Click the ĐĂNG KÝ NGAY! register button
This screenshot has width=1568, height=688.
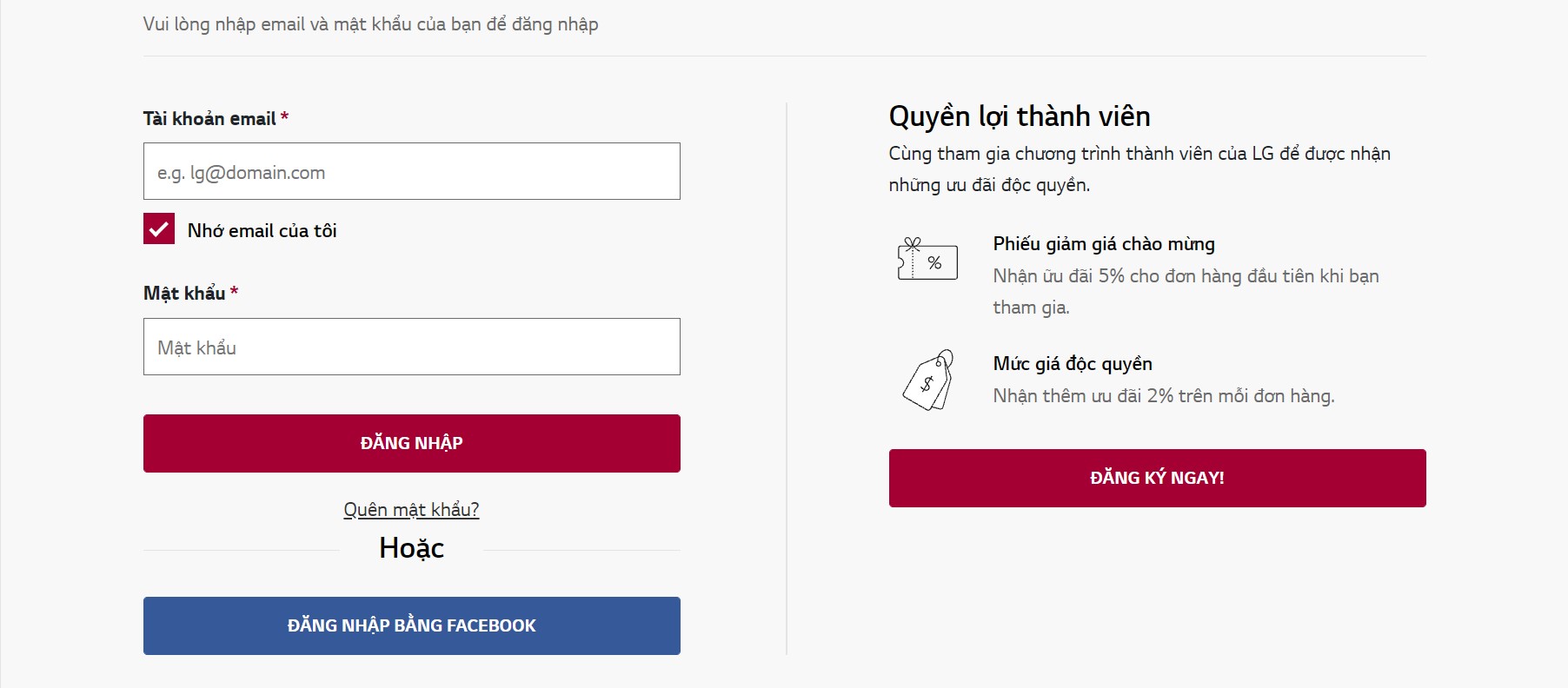(1157, 478)
